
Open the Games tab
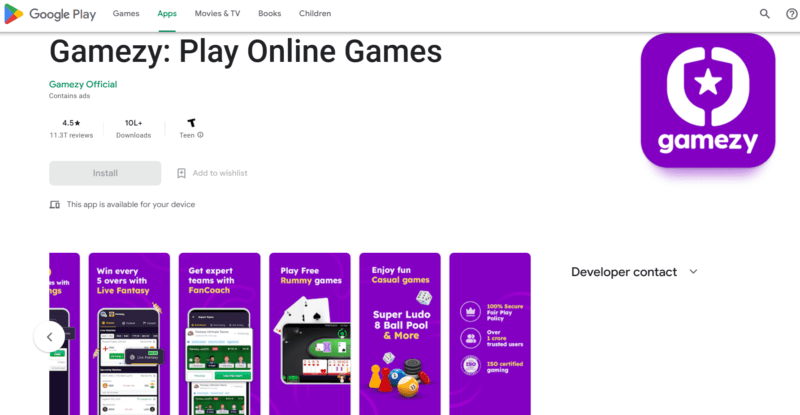[126, 14]
